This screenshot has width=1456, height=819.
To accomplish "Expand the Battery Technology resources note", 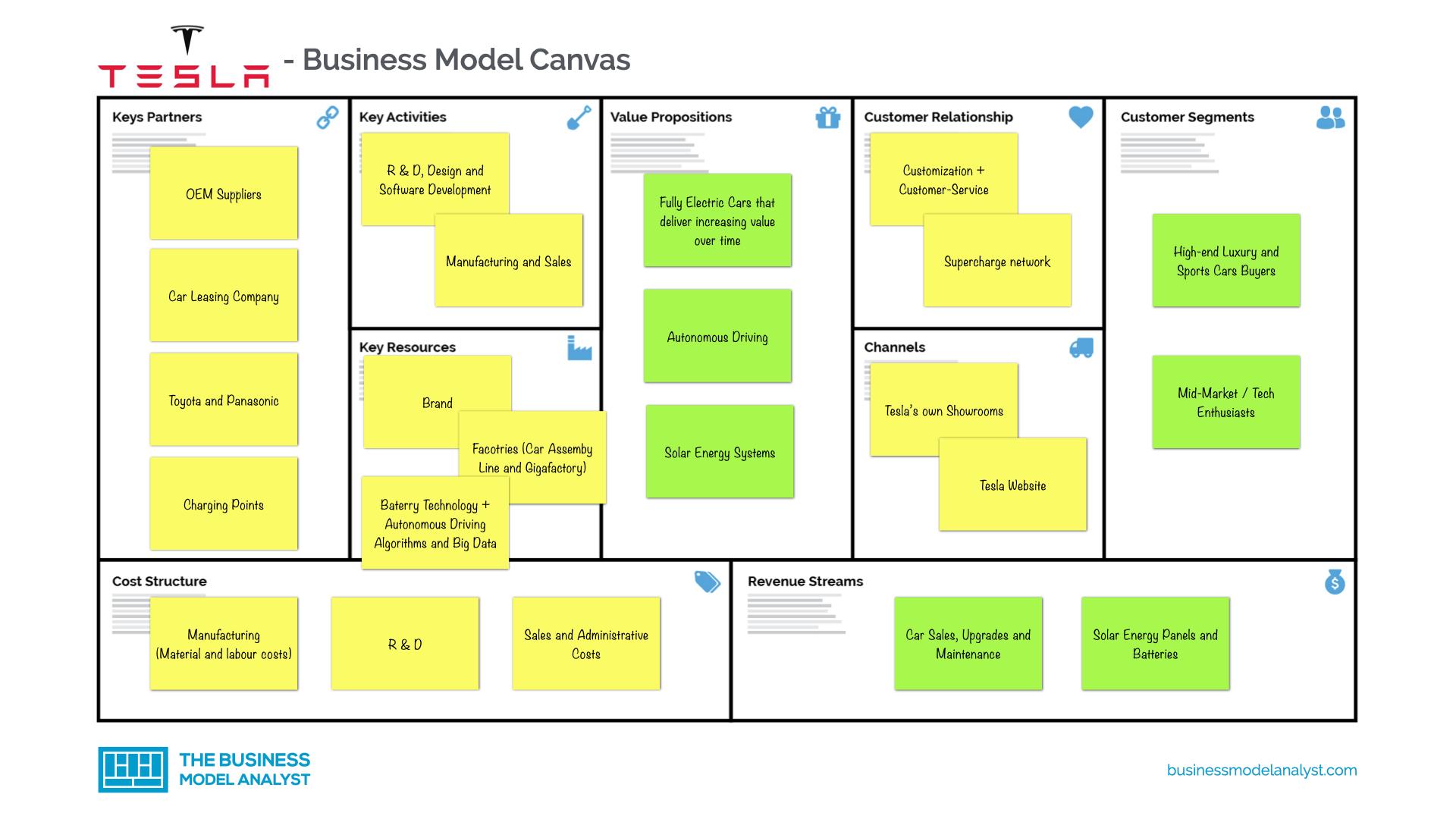I will coord(436,518).
